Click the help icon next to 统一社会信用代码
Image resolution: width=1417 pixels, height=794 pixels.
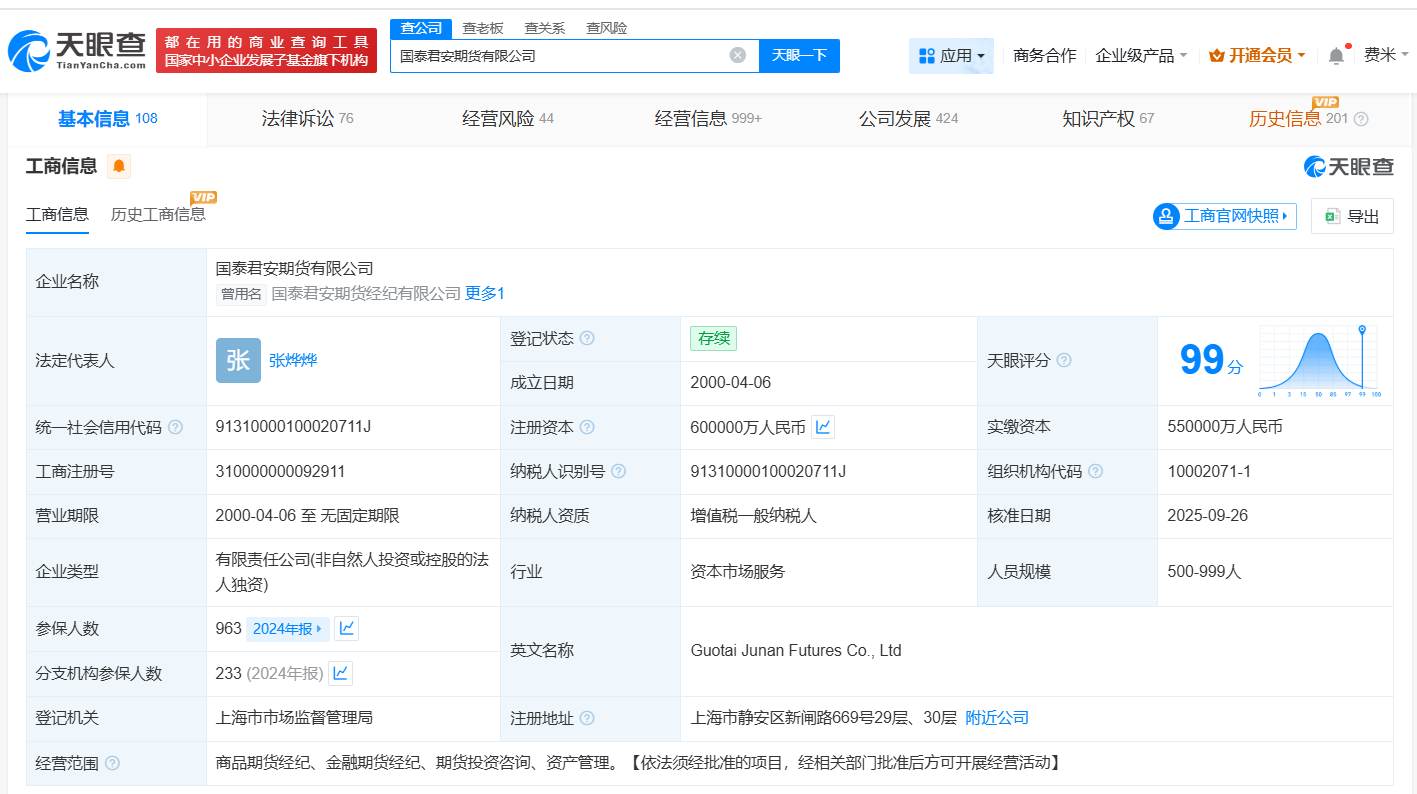point(174,426)
